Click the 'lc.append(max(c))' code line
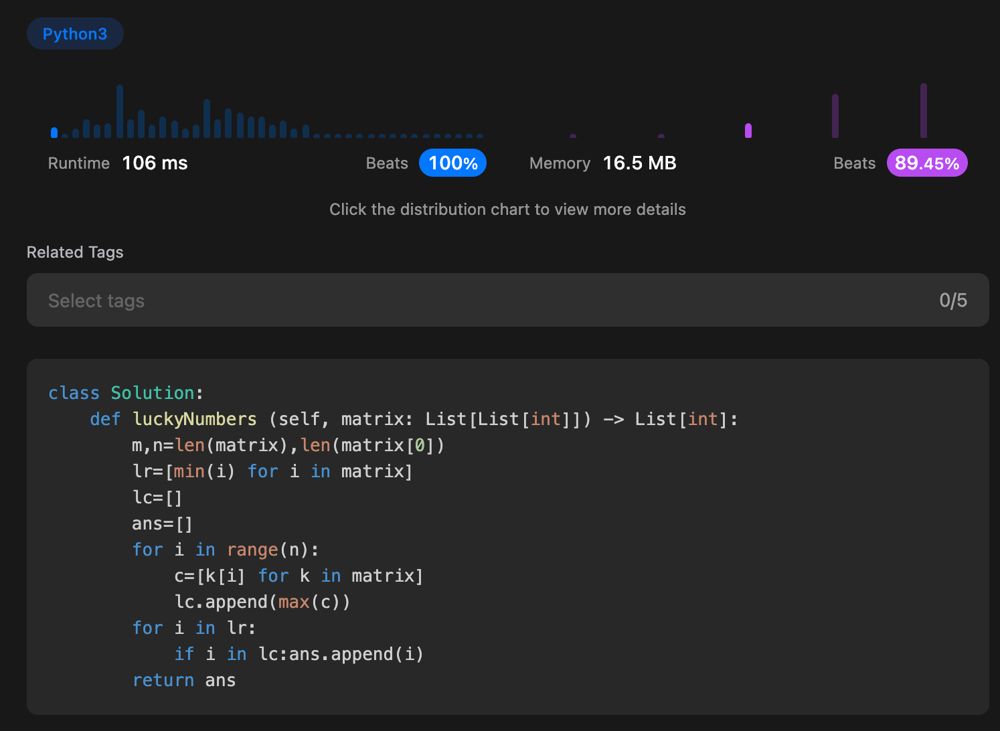Viewport: 1000px width, 731px height. point(262,601)
